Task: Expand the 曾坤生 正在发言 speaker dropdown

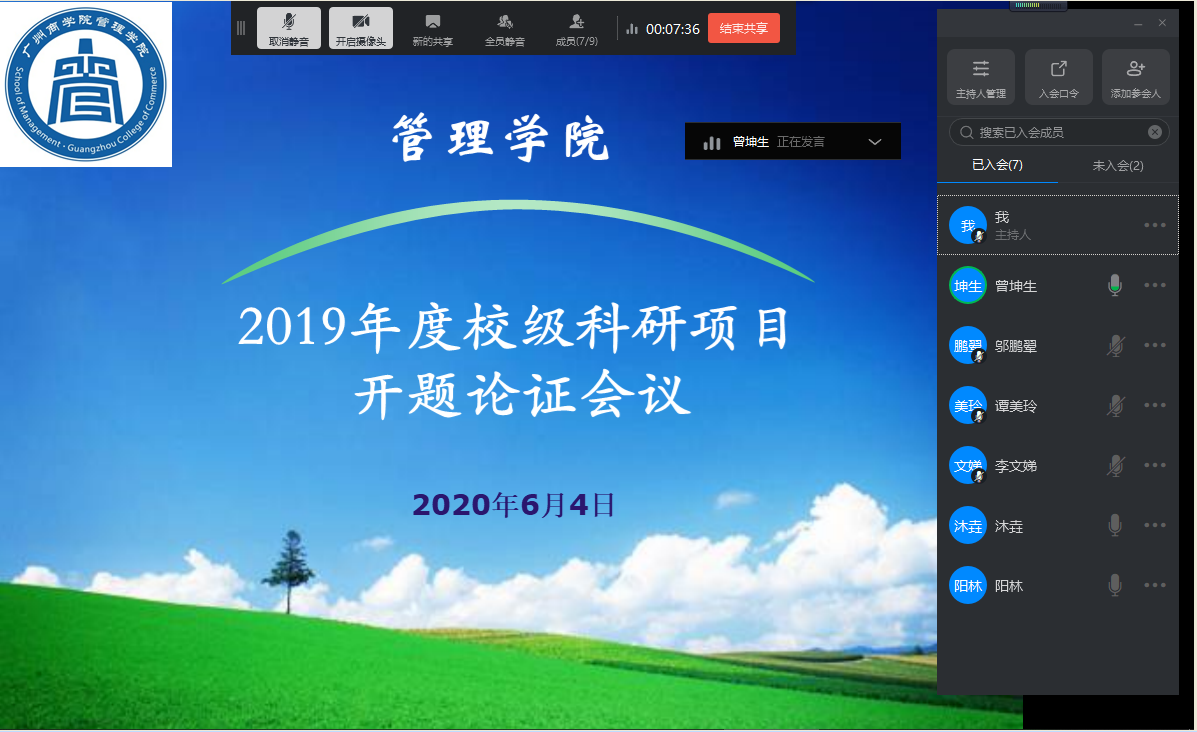Action: 875,142
